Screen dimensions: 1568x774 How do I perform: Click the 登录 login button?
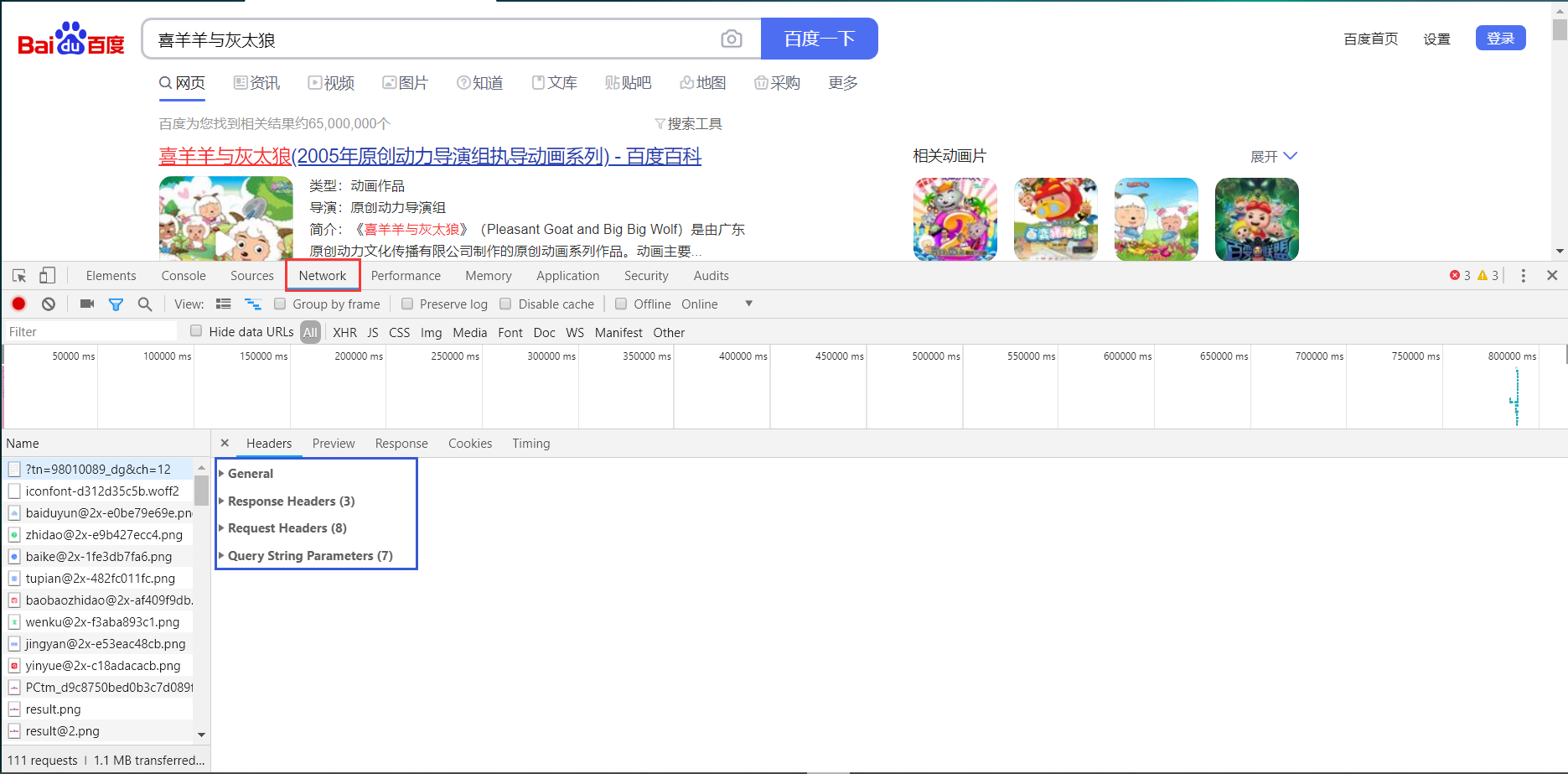1501,38
